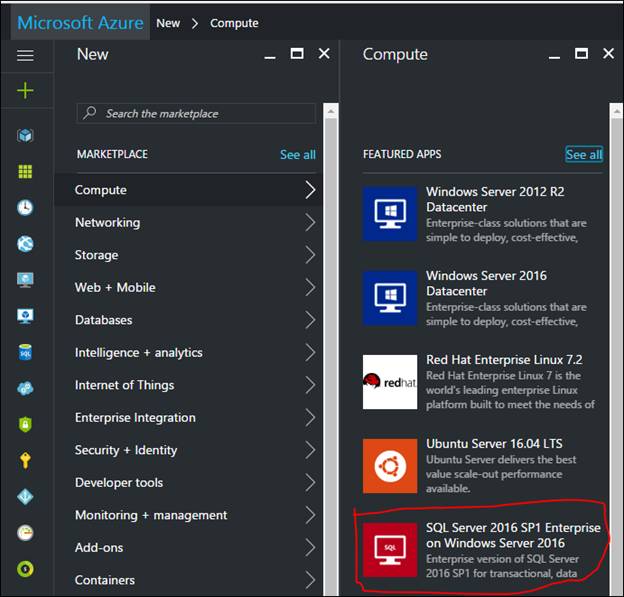Click the Windows Server 2016 Datacenter tile icon
This screenshot has width=624, height=597.
tap(390, 298)
